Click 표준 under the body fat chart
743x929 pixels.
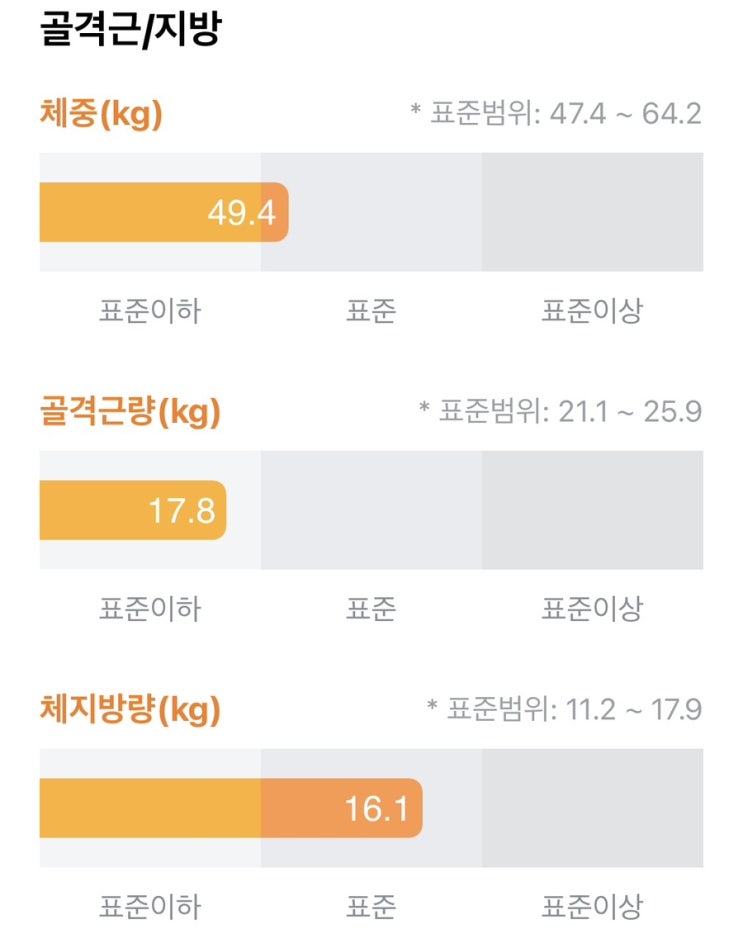click(x=371, y=907)
